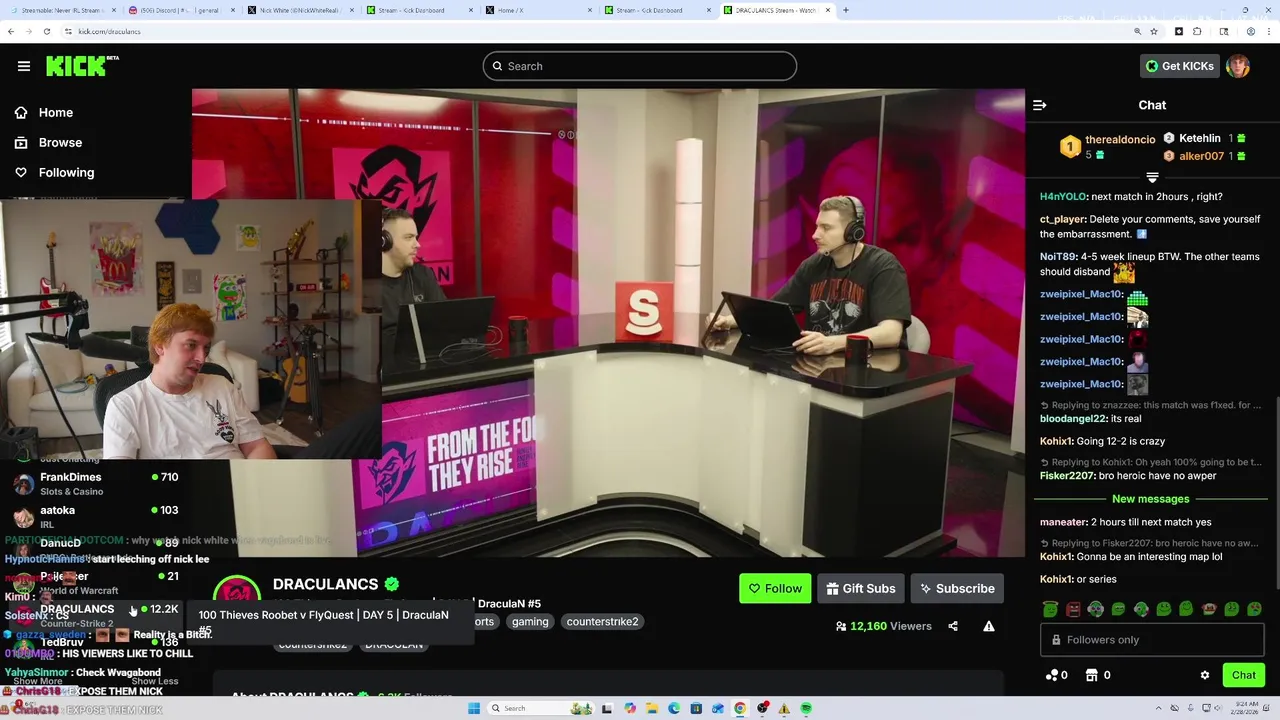Screen dimensions: 1280x720
Task: Click the gaming tag
Action: coord(530,621)
